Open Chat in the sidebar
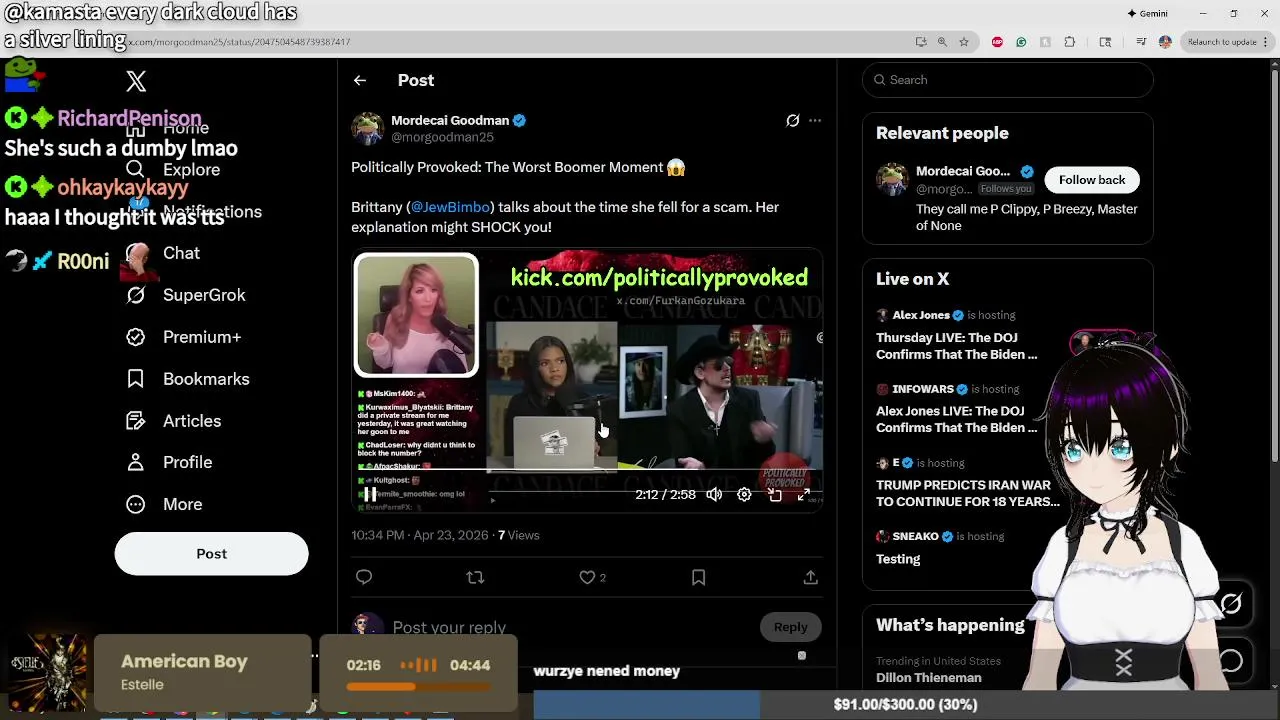The width and height of the screenshot is (1280, 720). point(181,253)
